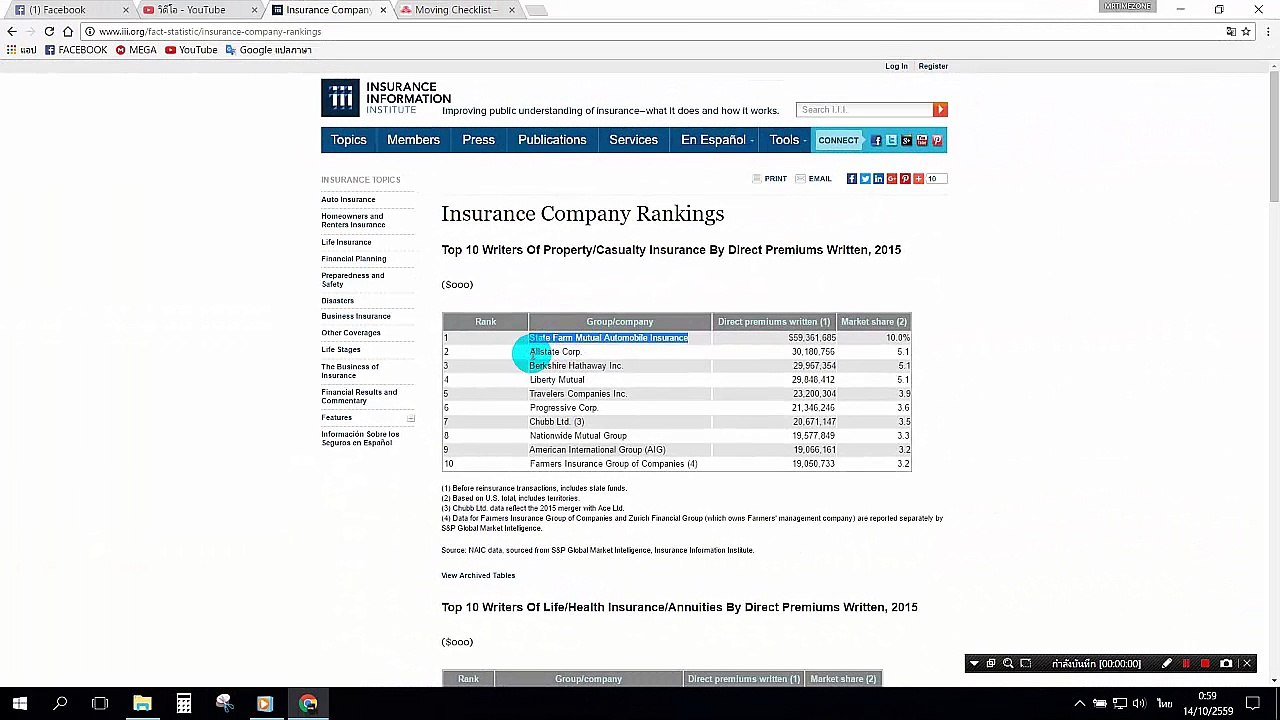Open the Members navigation menu
Image resolution: width=1280 pixels, height=720 pixels.
pos(413,140)
